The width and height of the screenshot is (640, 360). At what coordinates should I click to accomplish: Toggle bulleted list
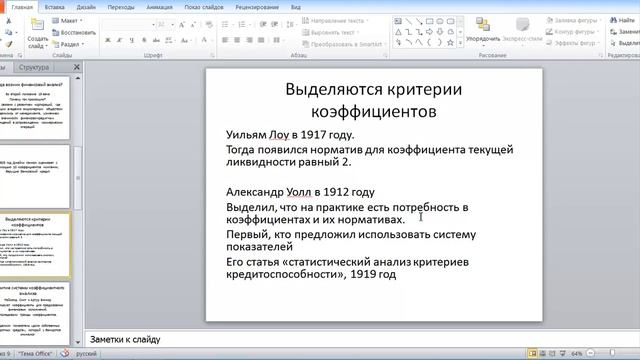(226, 25)
